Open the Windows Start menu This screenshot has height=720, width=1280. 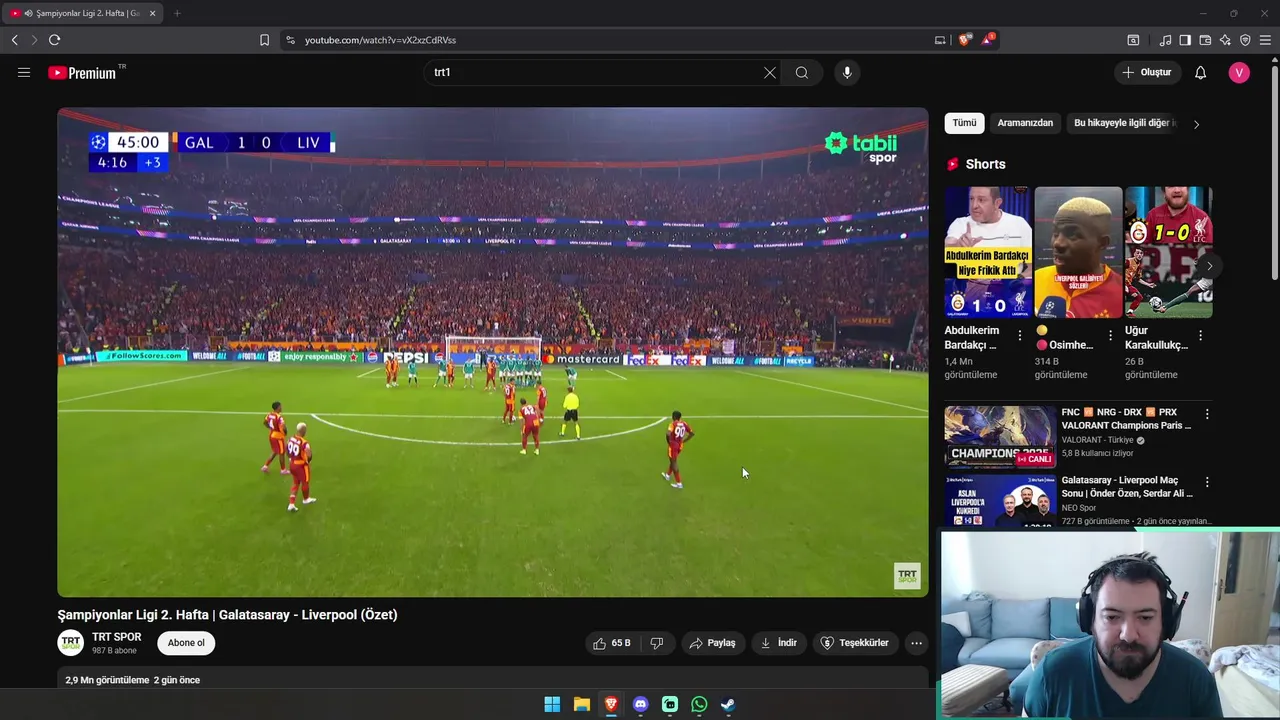(x=552, y=705)
